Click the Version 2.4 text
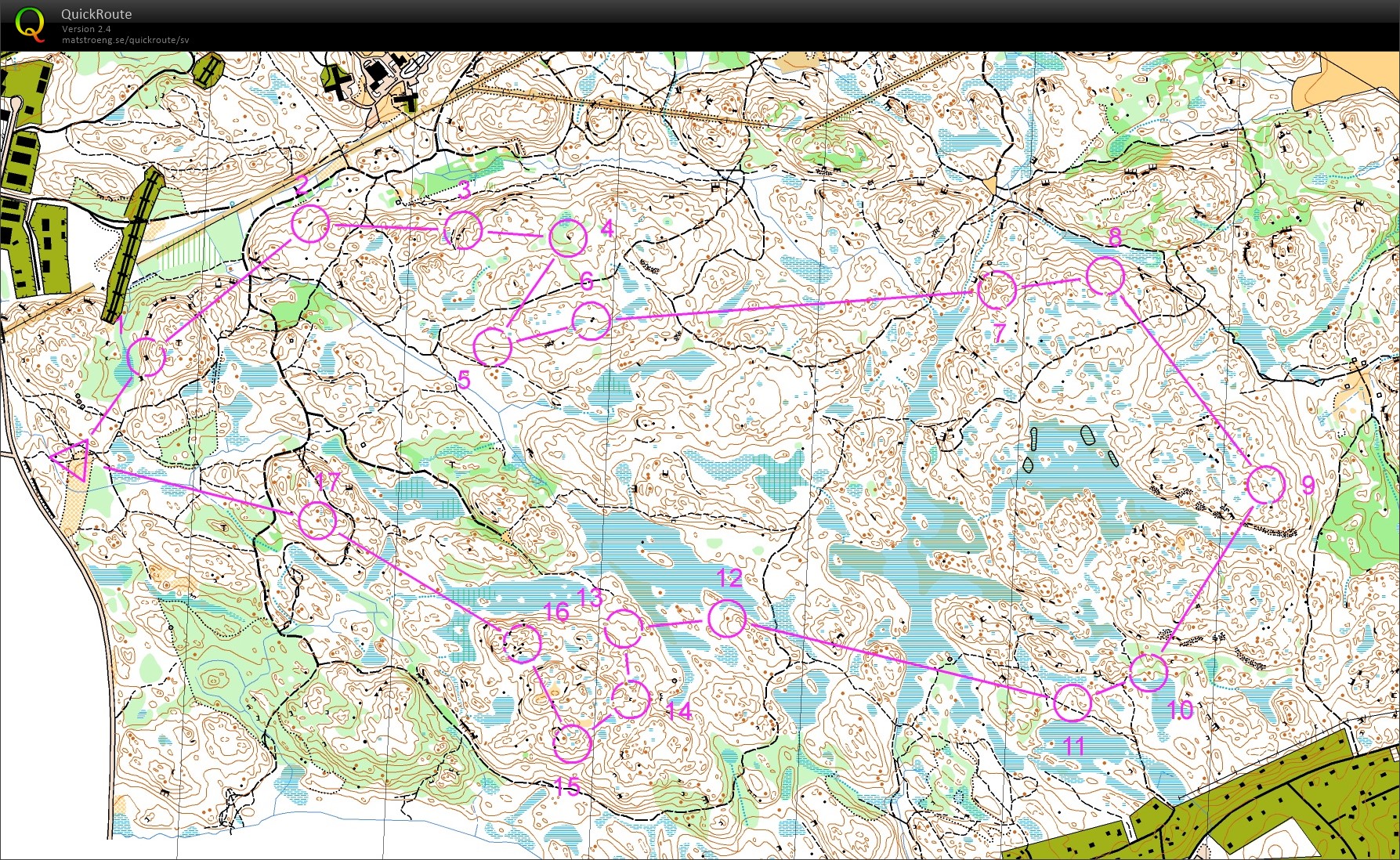1400x860 pixels. pyautogui.click(x=86, y=29)
